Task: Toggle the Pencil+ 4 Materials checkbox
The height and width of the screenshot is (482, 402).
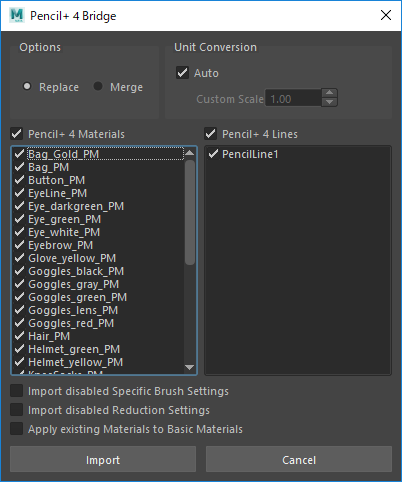Action: pos(17,134)
